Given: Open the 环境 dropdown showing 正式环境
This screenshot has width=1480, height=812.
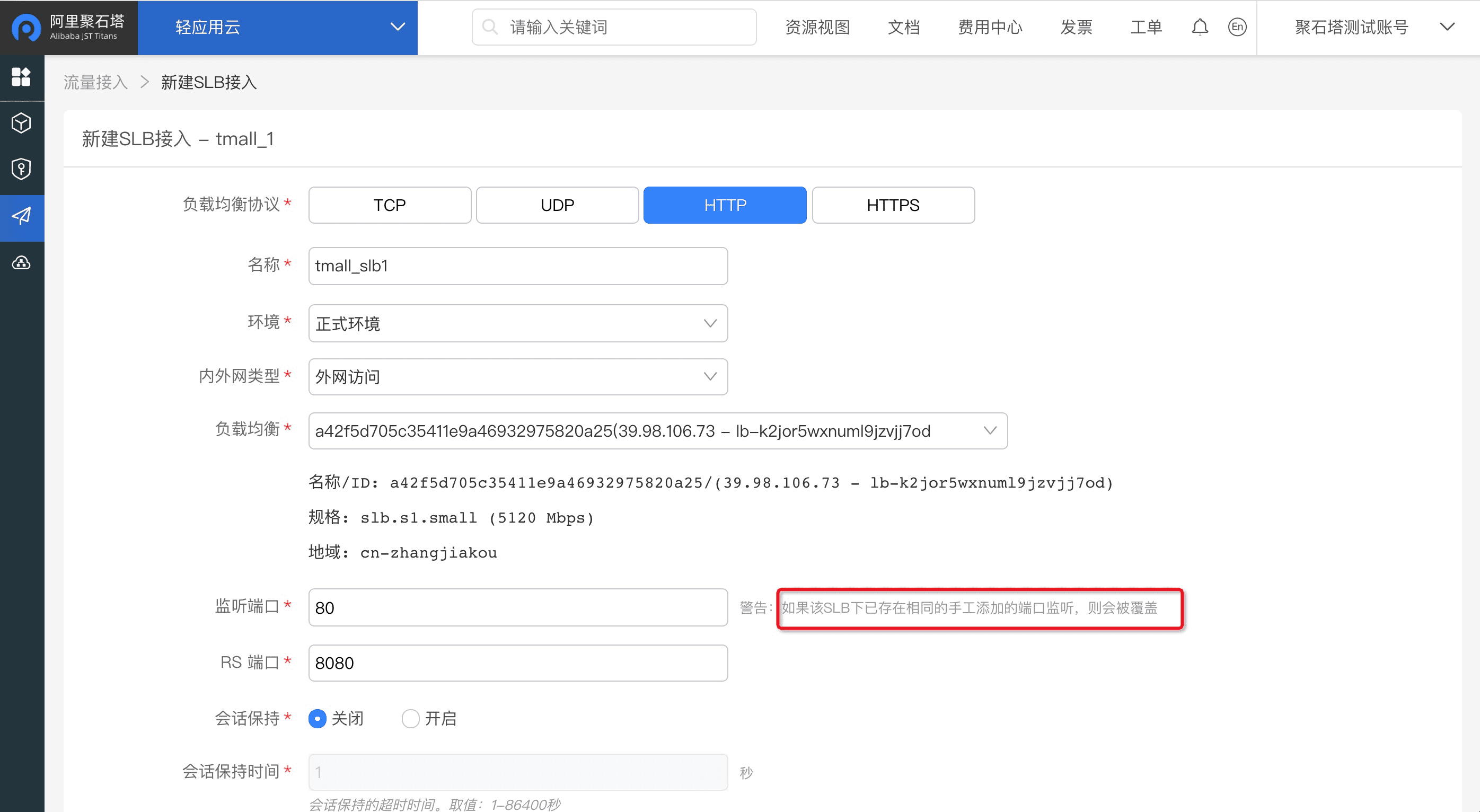Looking at the screenshot, I should click(x=518, y=323).
